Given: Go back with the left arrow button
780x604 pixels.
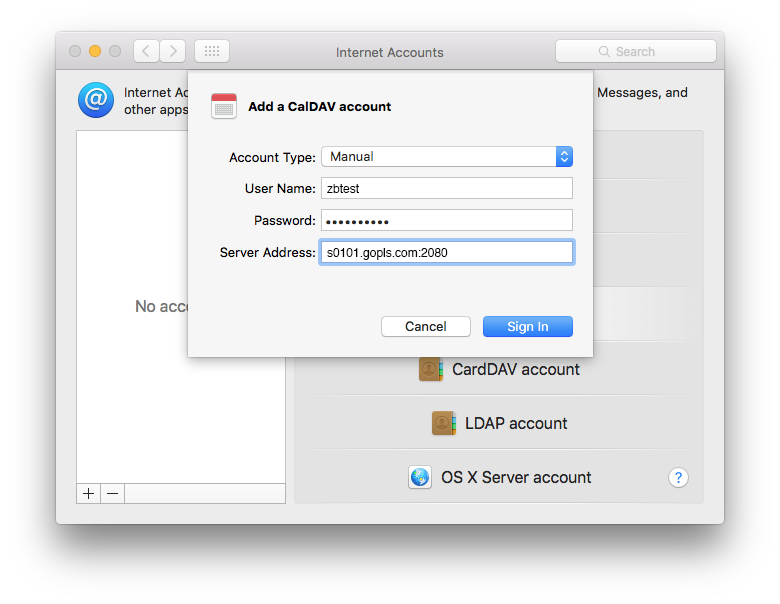Looking at the screenshot, I should click(x=147, y=51).
